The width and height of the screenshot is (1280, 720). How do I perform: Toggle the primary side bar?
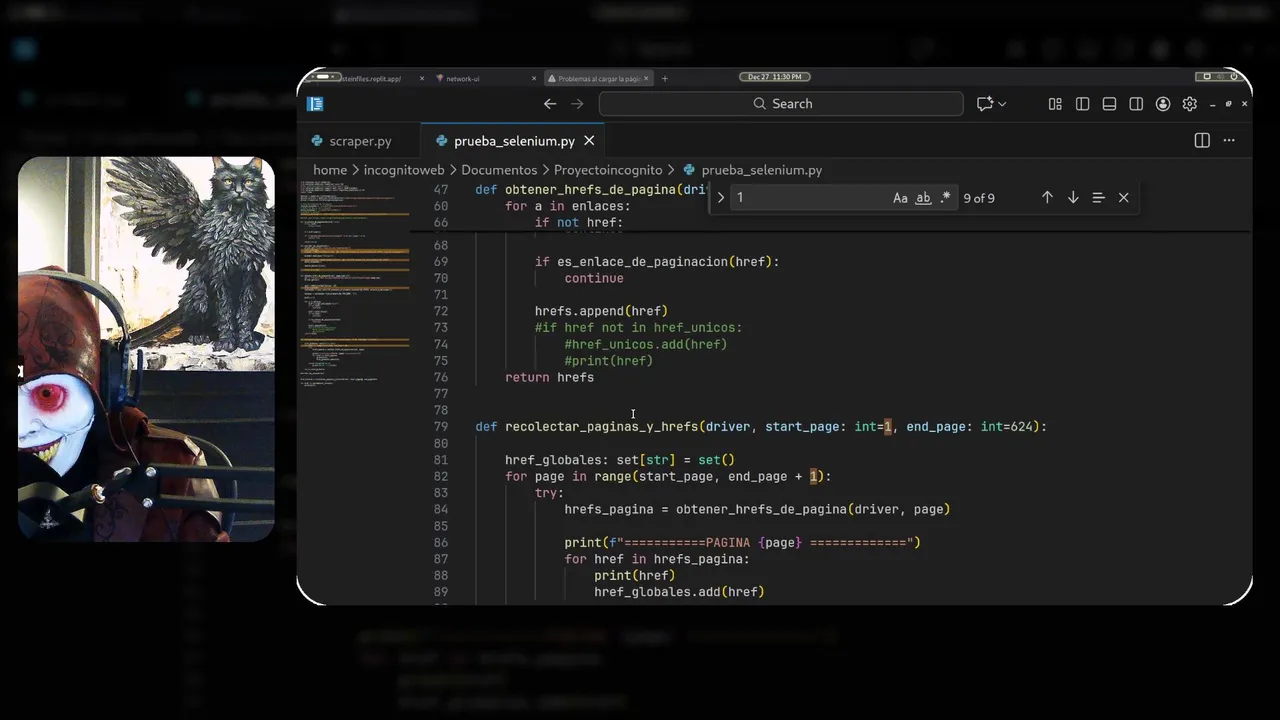[x=1082, y=104]
